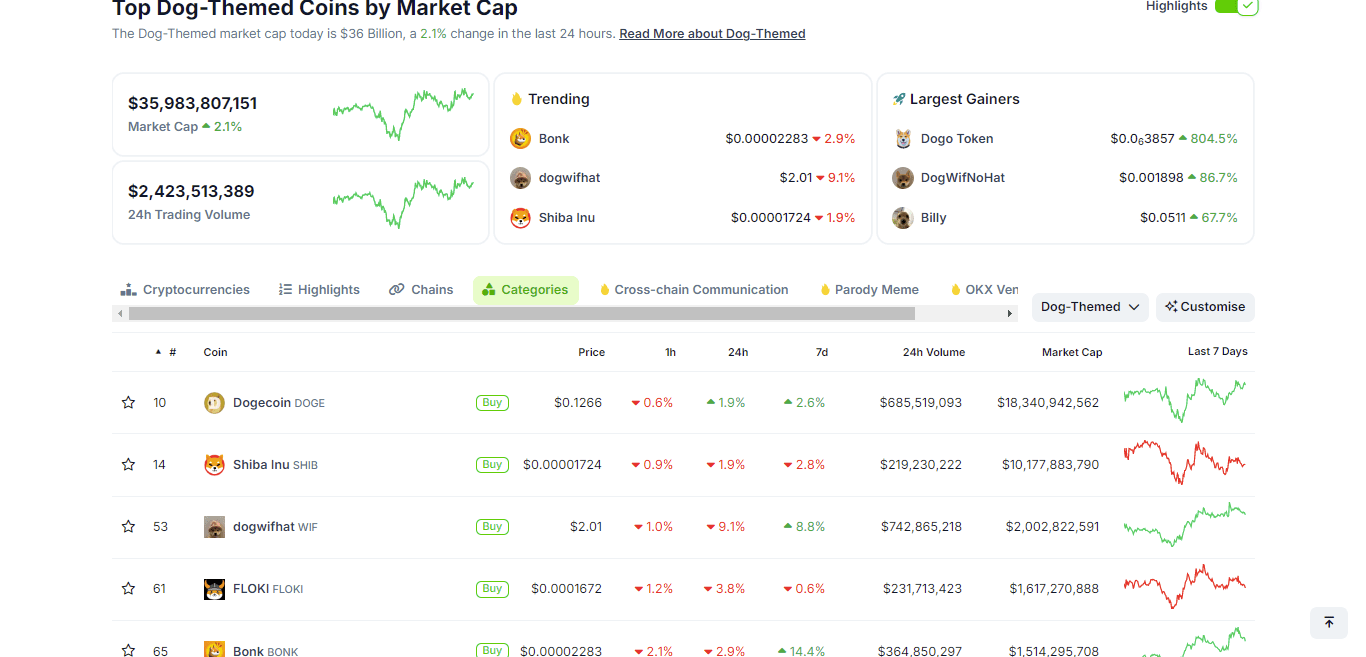1366x657 pixels.
Task: Click the scroll-to-top arrow button
Action: coord(1329,622)
